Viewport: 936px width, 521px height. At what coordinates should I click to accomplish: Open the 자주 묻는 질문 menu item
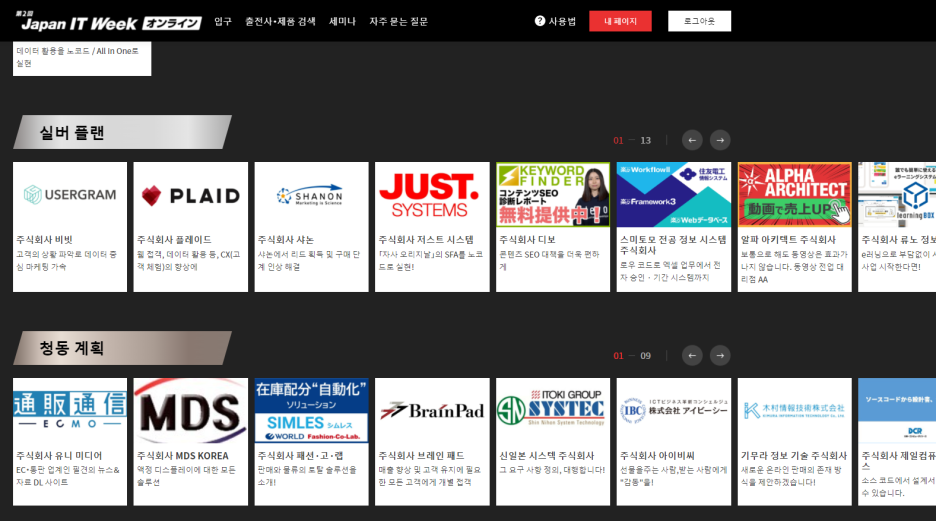(x=398, y=21)
